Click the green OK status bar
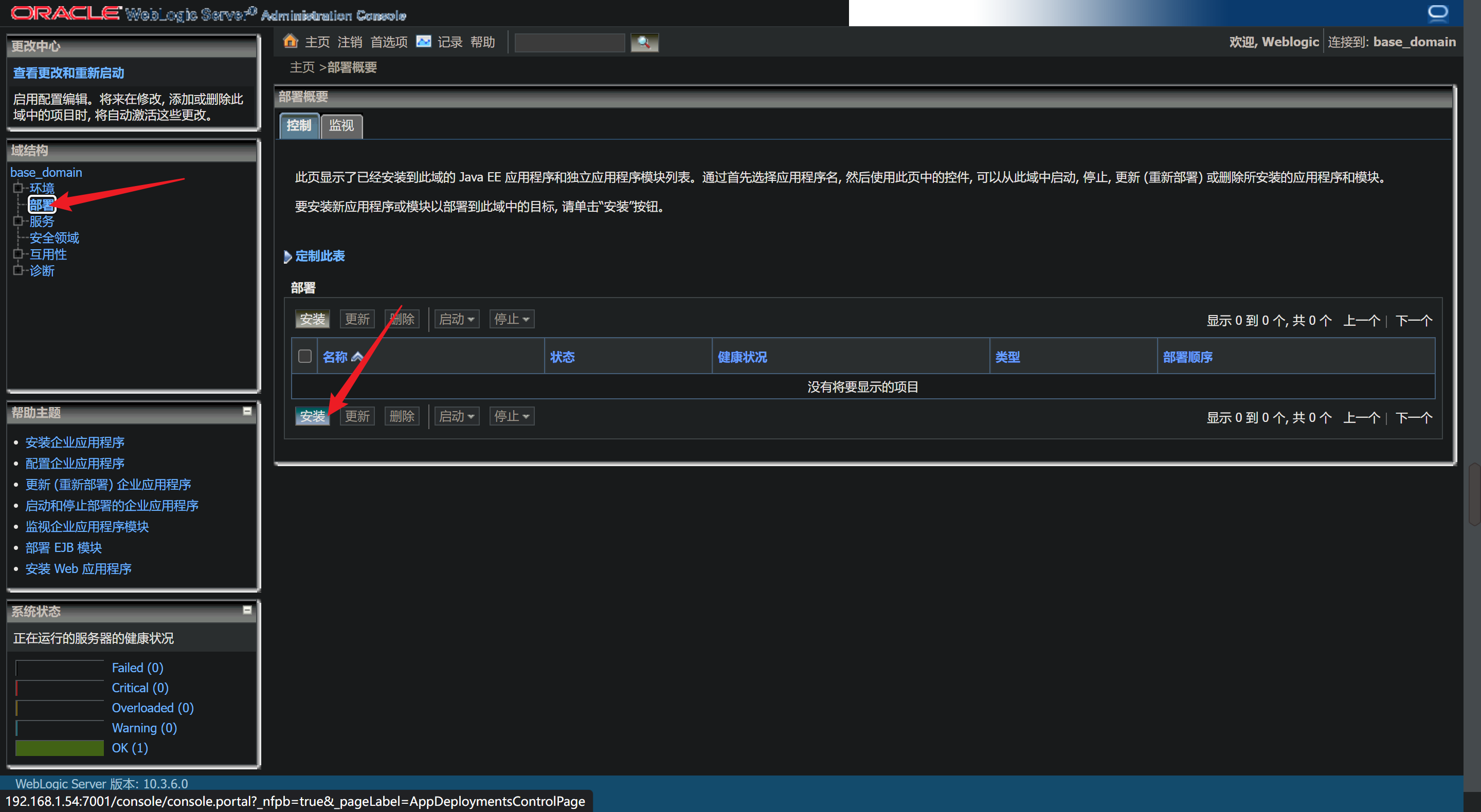Screen dimensions: 1481x812 [x=59, y=748]
